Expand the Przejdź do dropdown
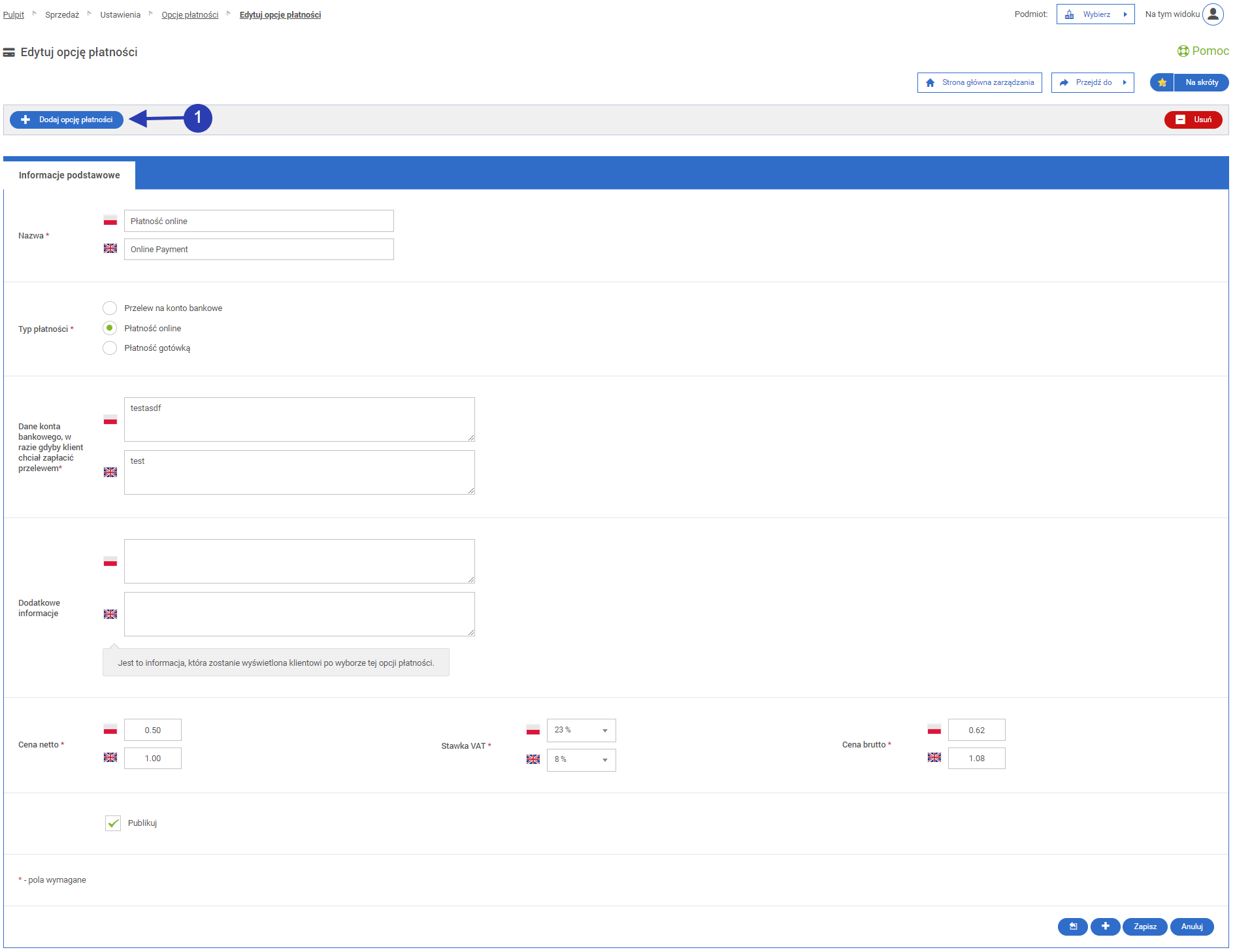 click(x=1092, y=83)
